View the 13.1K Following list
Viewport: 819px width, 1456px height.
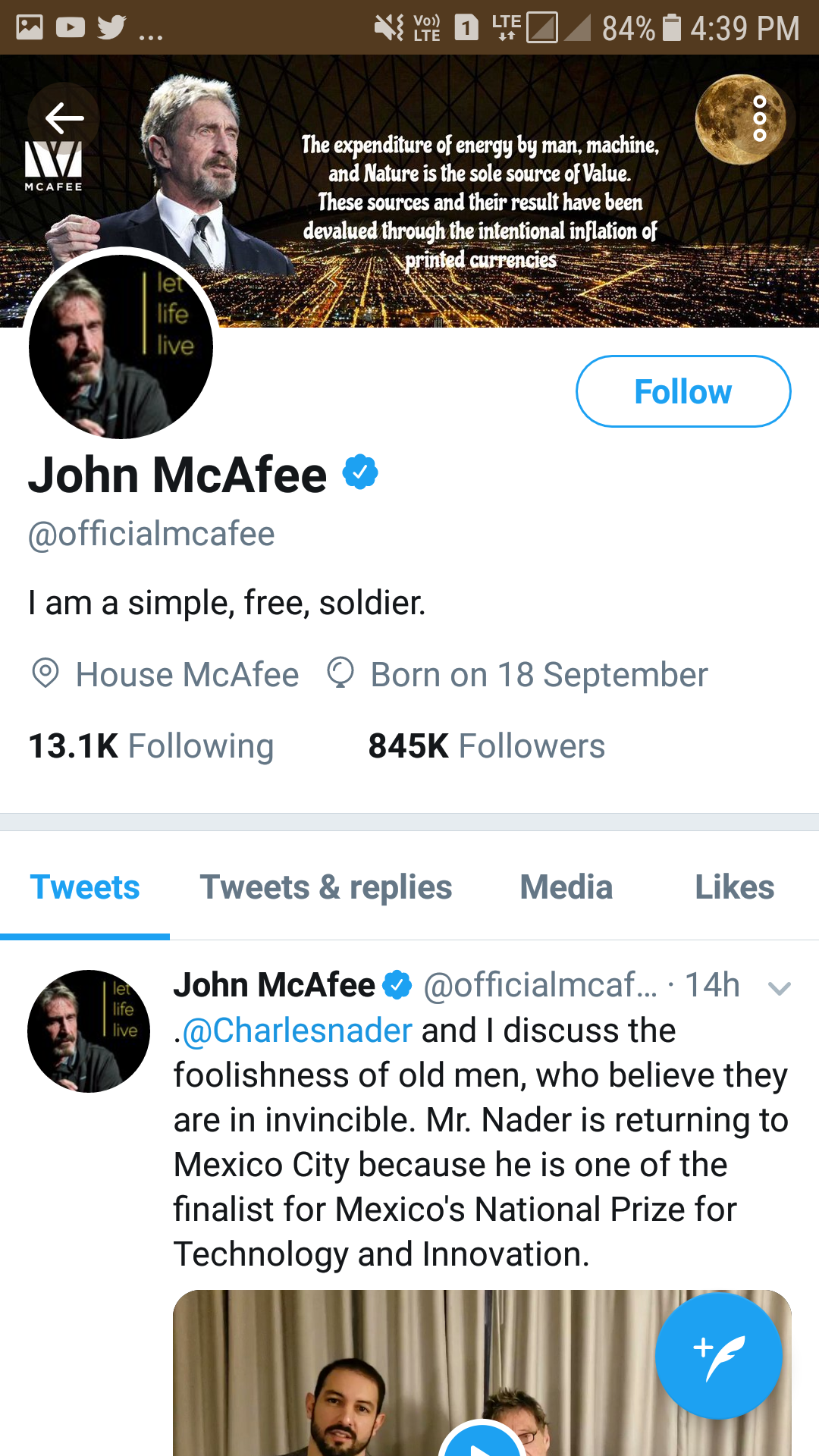click(x=151, y=746)
